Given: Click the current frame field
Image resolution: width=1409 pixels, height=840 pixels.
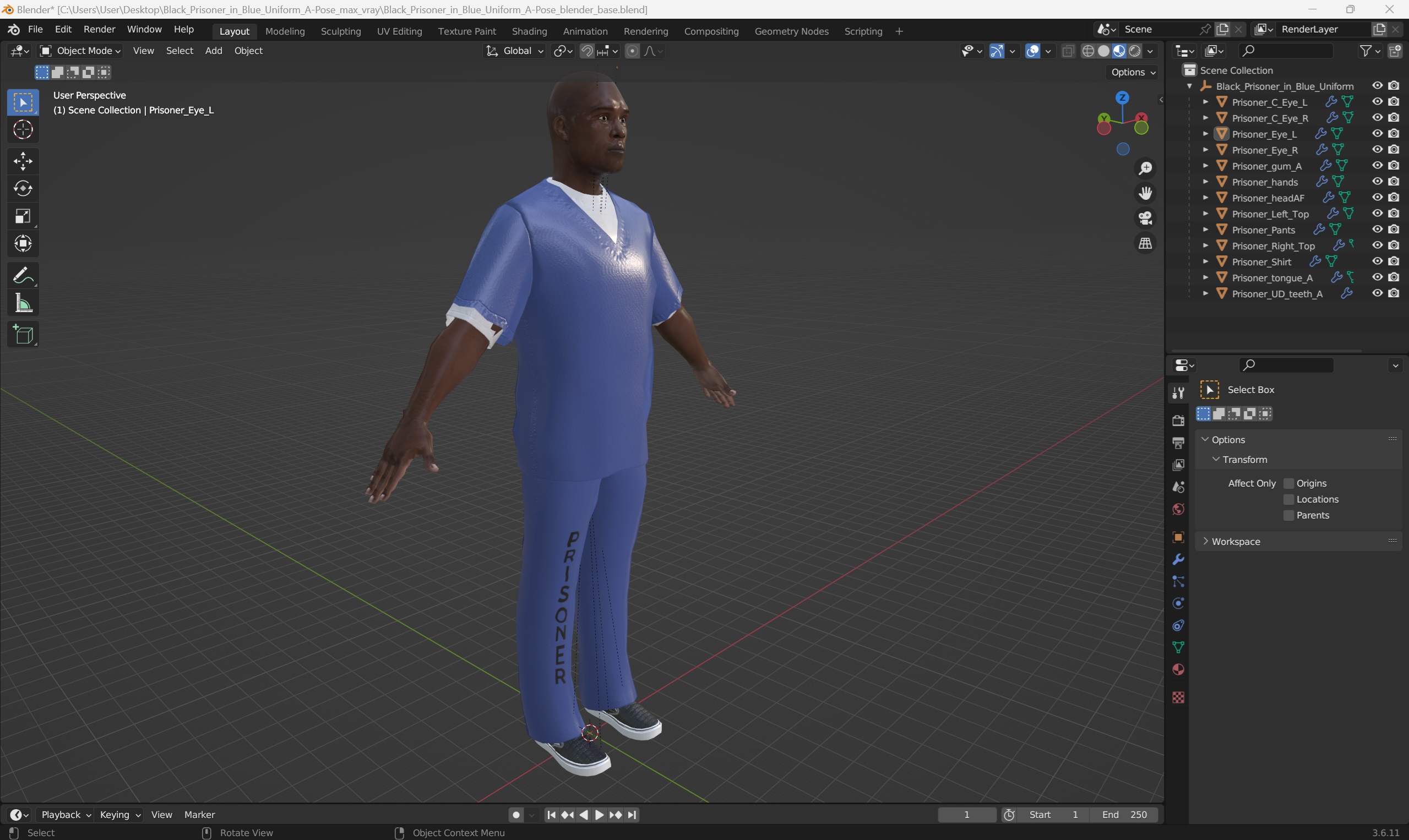Looking at the screenshot, I should (x=967, y=815).
